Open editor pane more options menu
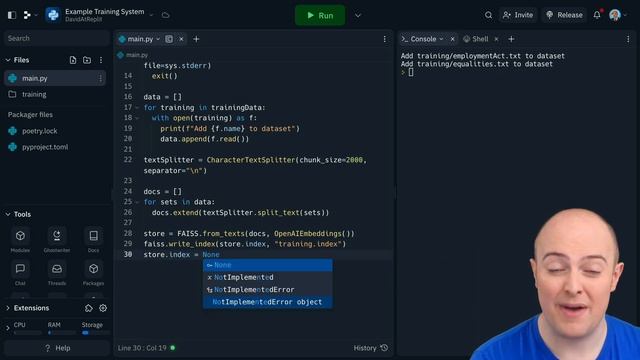The image size is (640, 360). (x=384, y=39)
